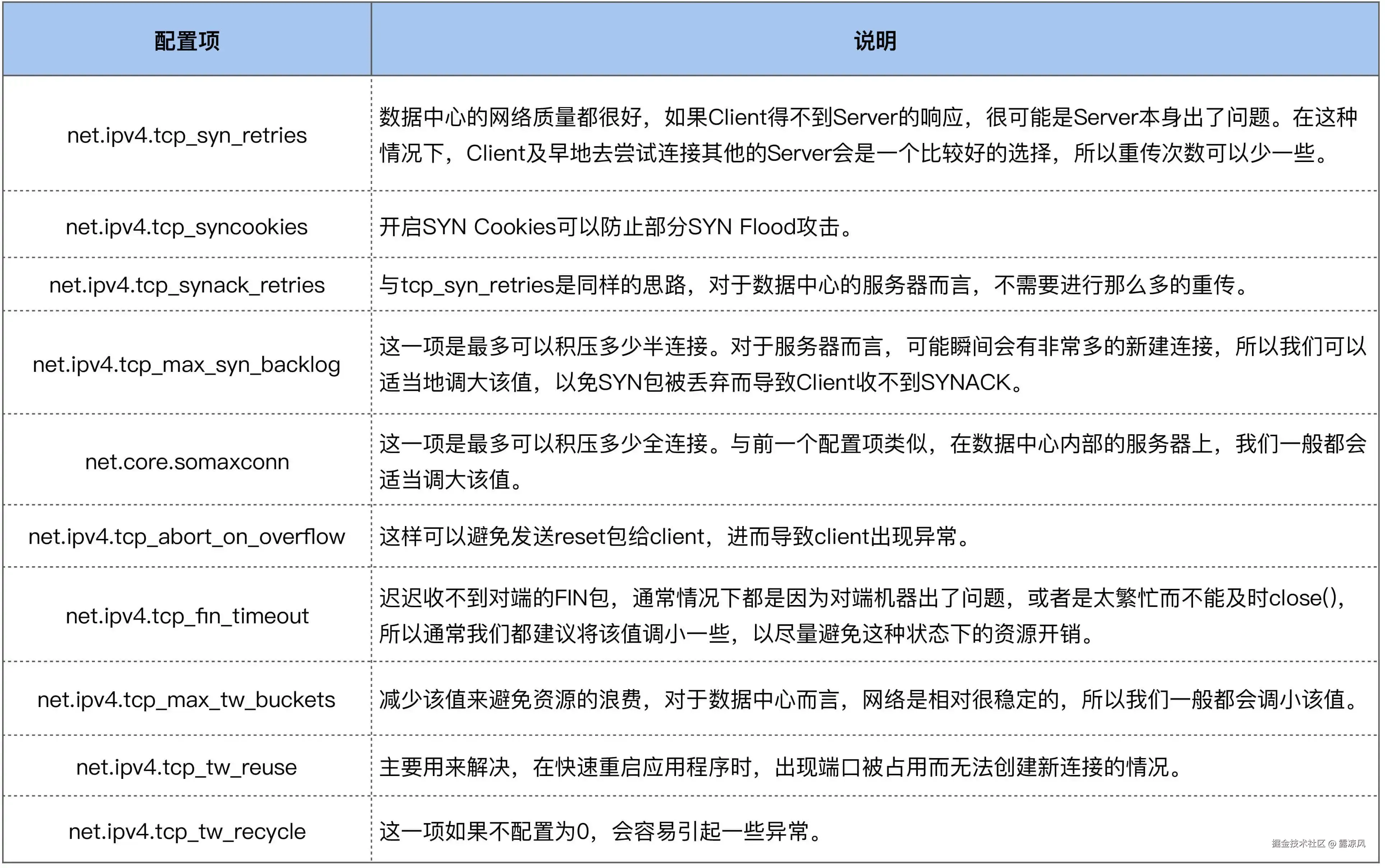The width and height of the screenshot is (1385, 868).
Task: Click net.ipv4.tcp_max_syn_backlog cell
Action: pyautogui.click(x=187, y=365)
